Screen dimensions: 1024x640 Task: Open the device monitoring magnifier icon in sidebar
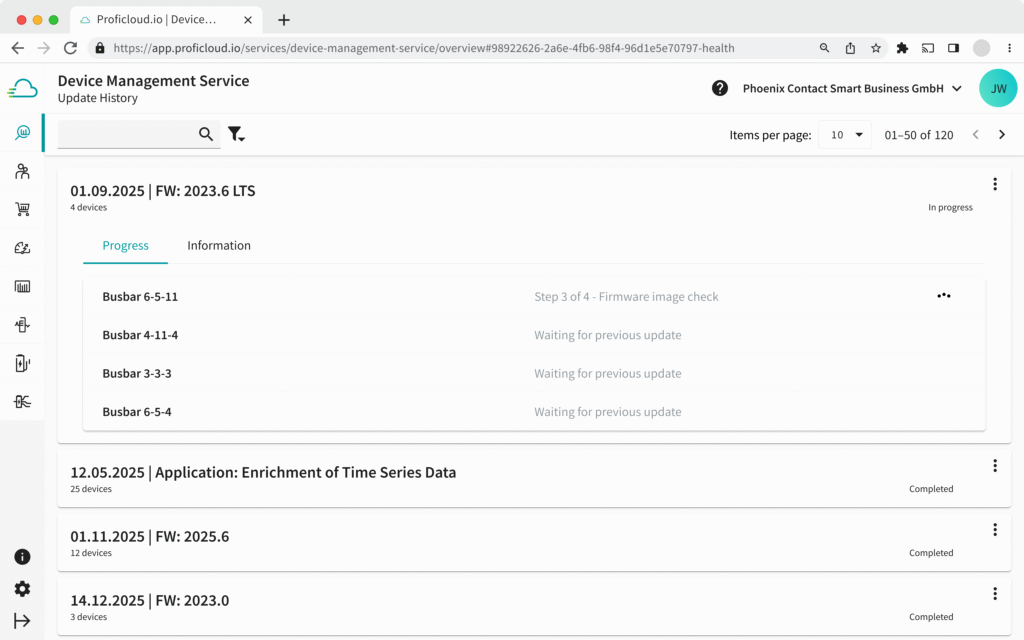tap(22, 132)
